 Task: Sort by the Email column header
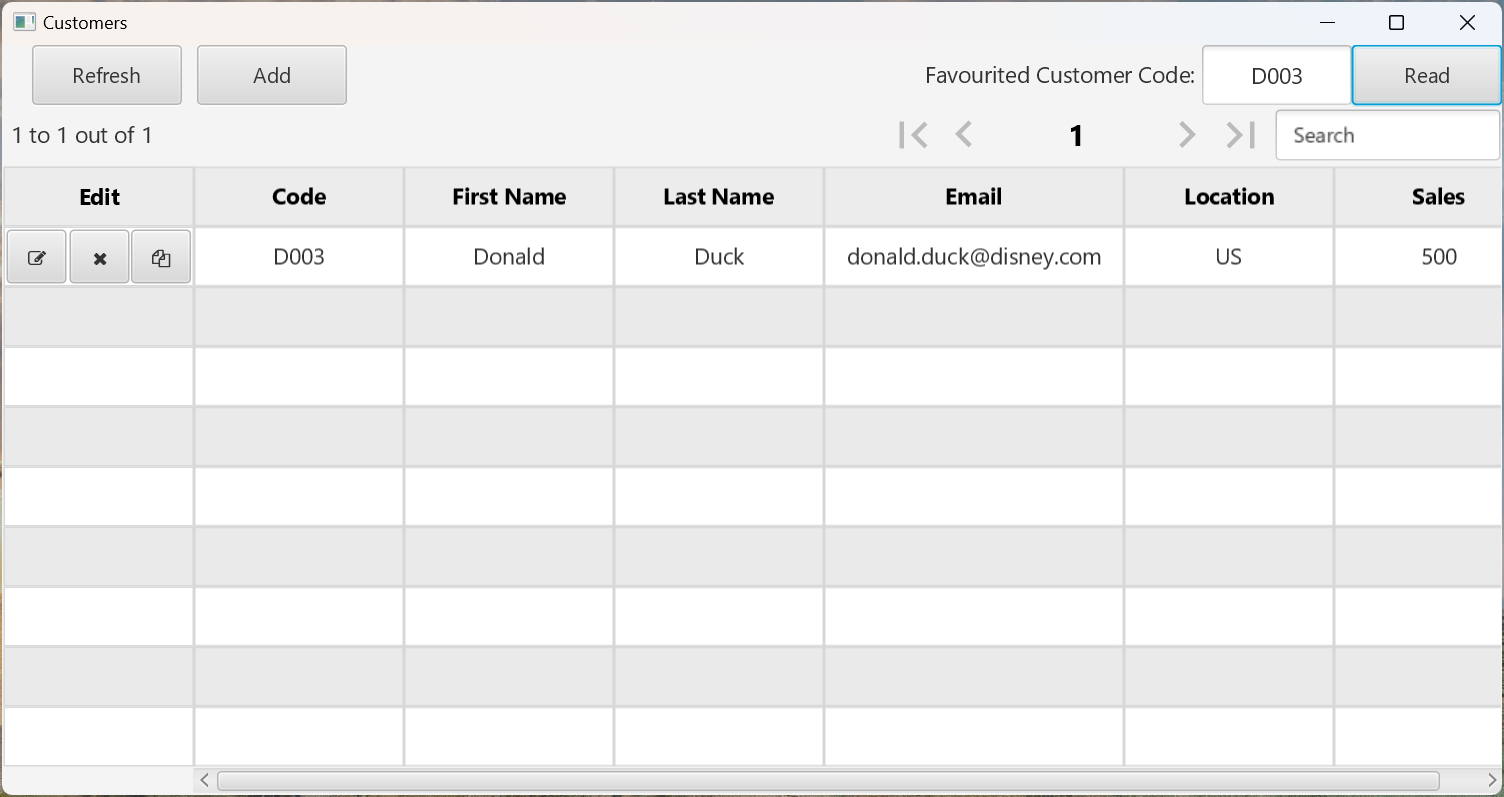coord(973,197)
